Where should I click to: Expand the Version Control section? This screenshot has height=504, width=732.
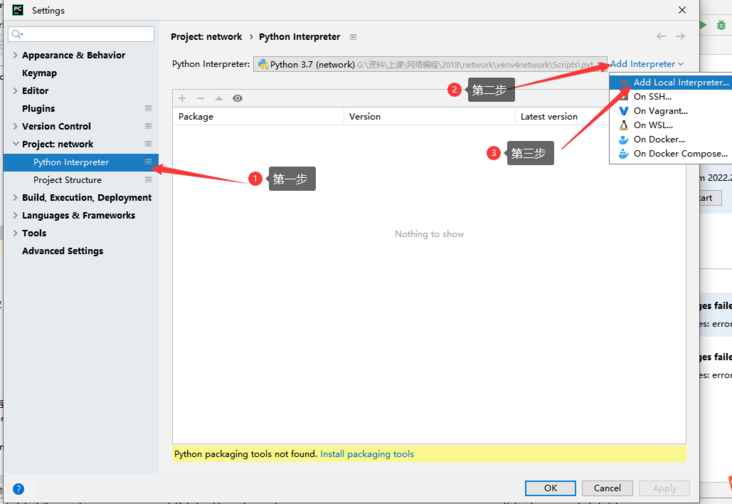(15, 126)
